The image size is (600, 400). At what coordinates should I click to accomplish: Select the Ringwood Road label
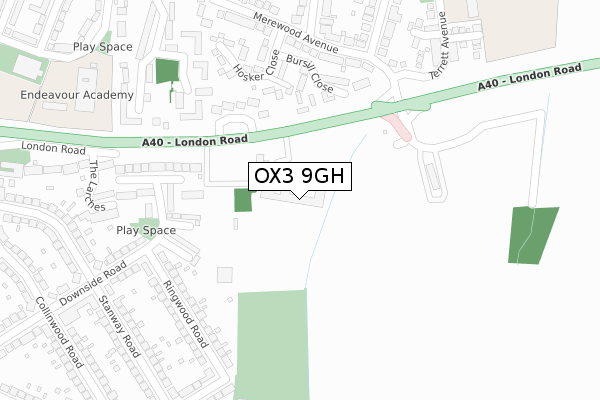tap(186, 314)
